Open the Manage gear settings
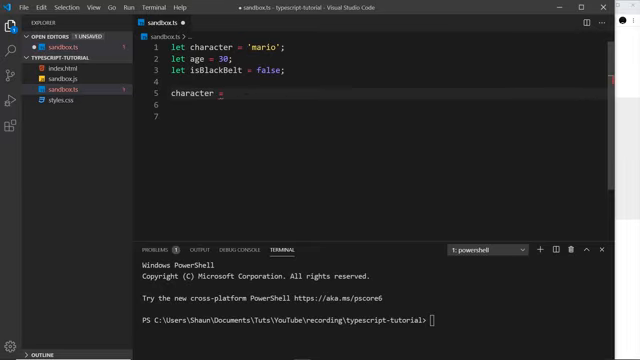 point(10,347)
